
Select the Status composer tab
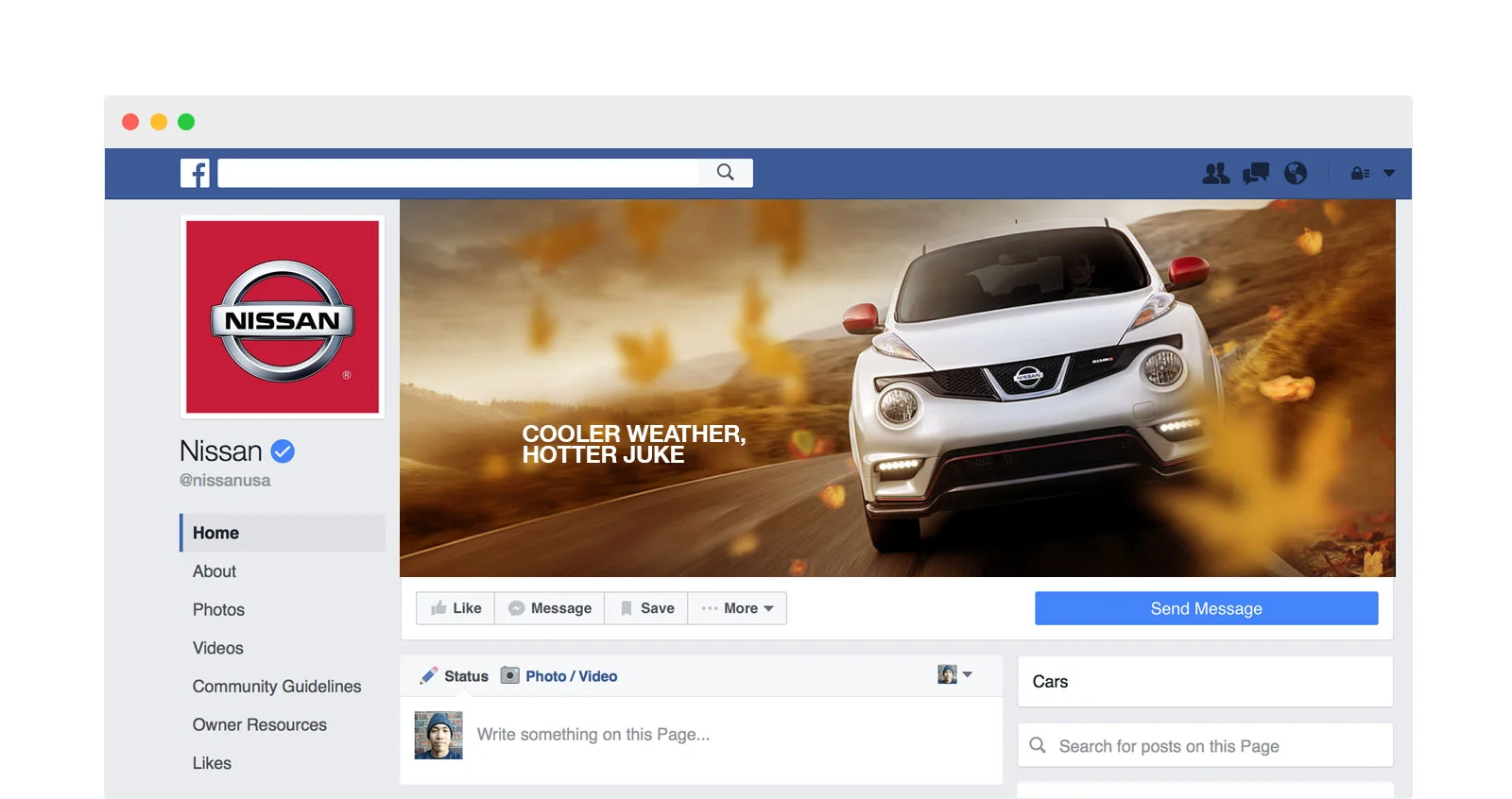(x=455, y=676)
